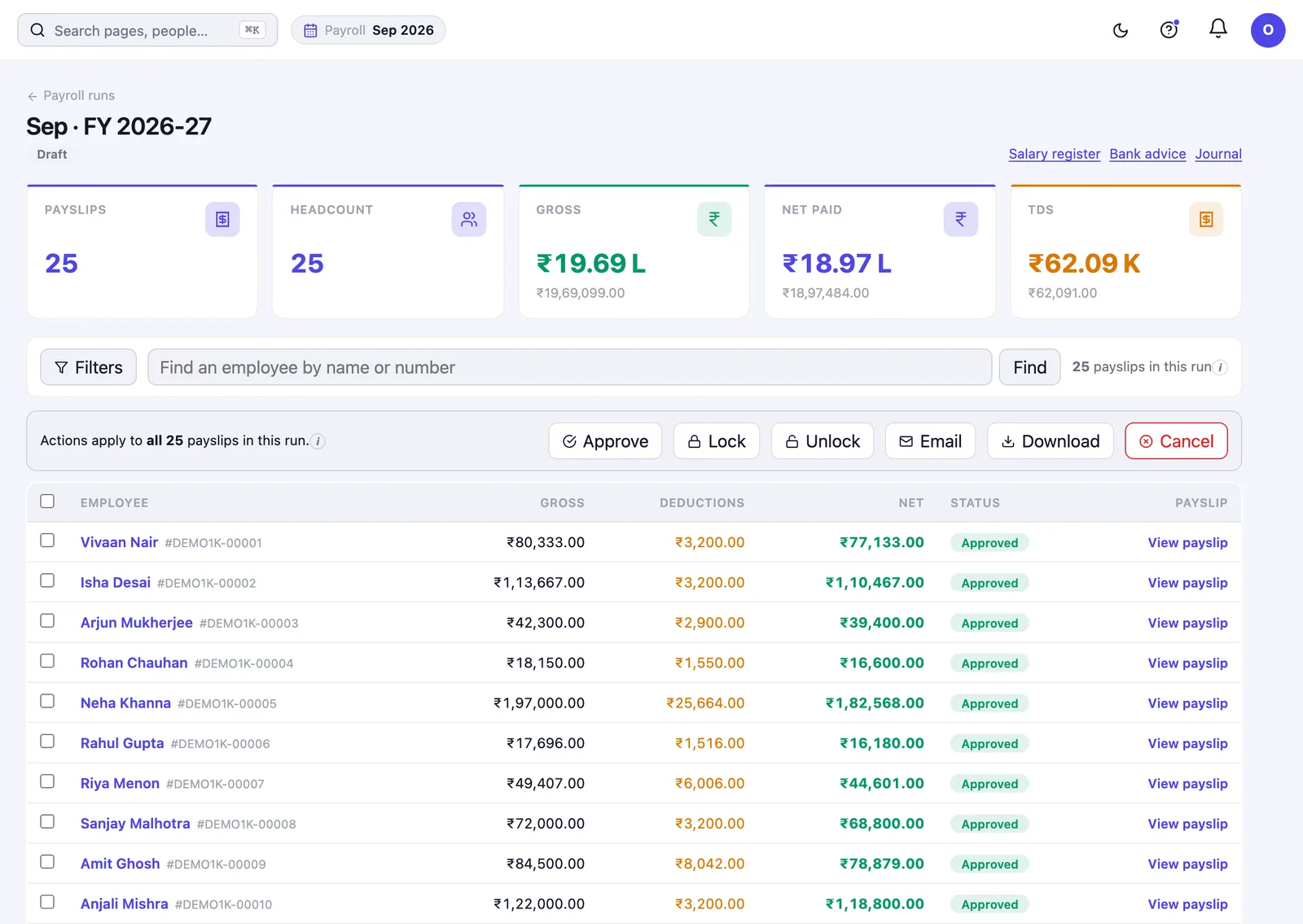The height and width of the screenshot is (924, 1303).
Task: Focus the employee name or number field
Action: click(x=569, y=367)
